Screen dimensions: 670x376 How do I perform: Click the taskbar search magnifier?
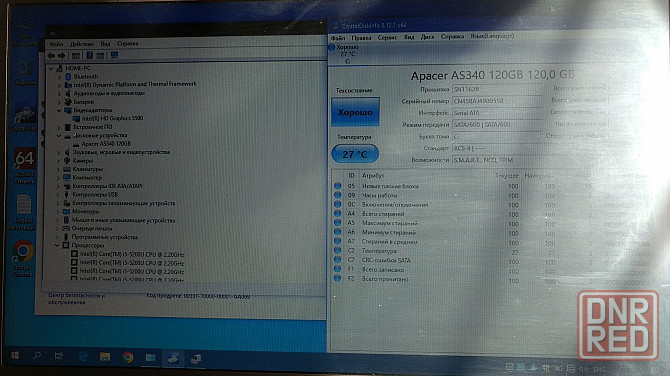(37, 355)
